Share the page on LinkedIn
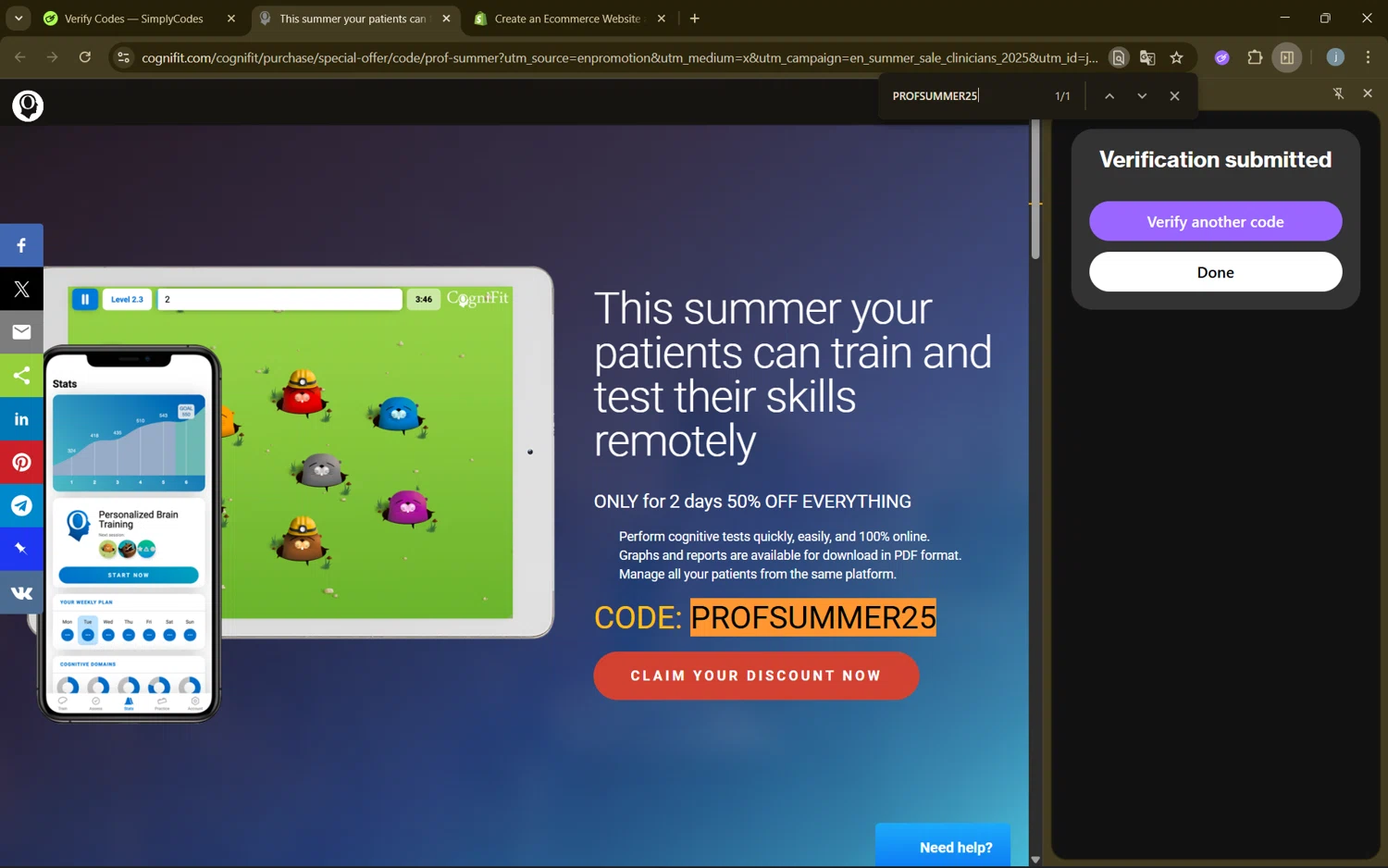This screenshot has width=1388, height=868. [x=21, y=419]
